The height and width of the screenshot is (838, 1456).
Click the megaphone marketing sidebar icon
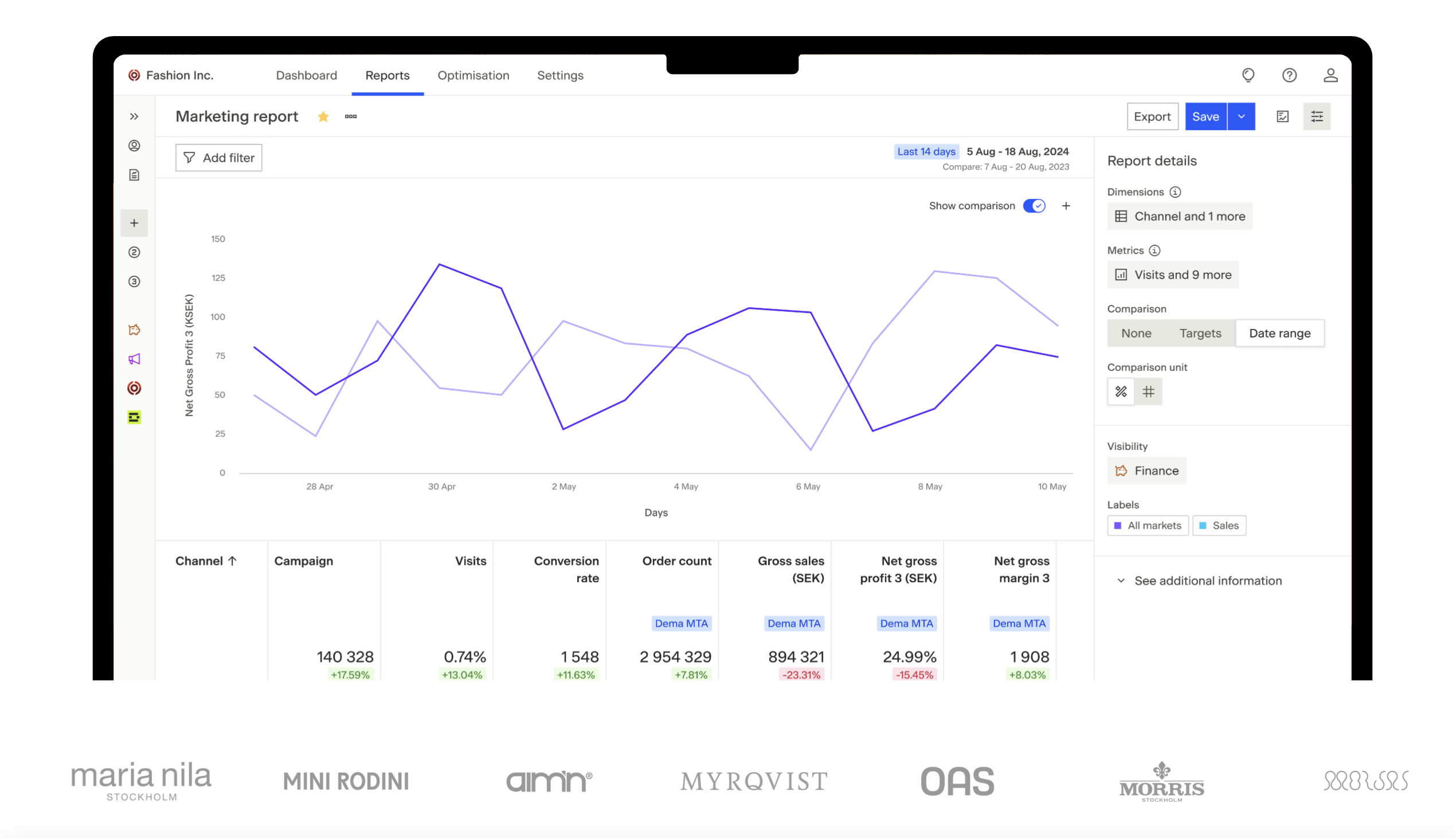click(x=134, y=359)
